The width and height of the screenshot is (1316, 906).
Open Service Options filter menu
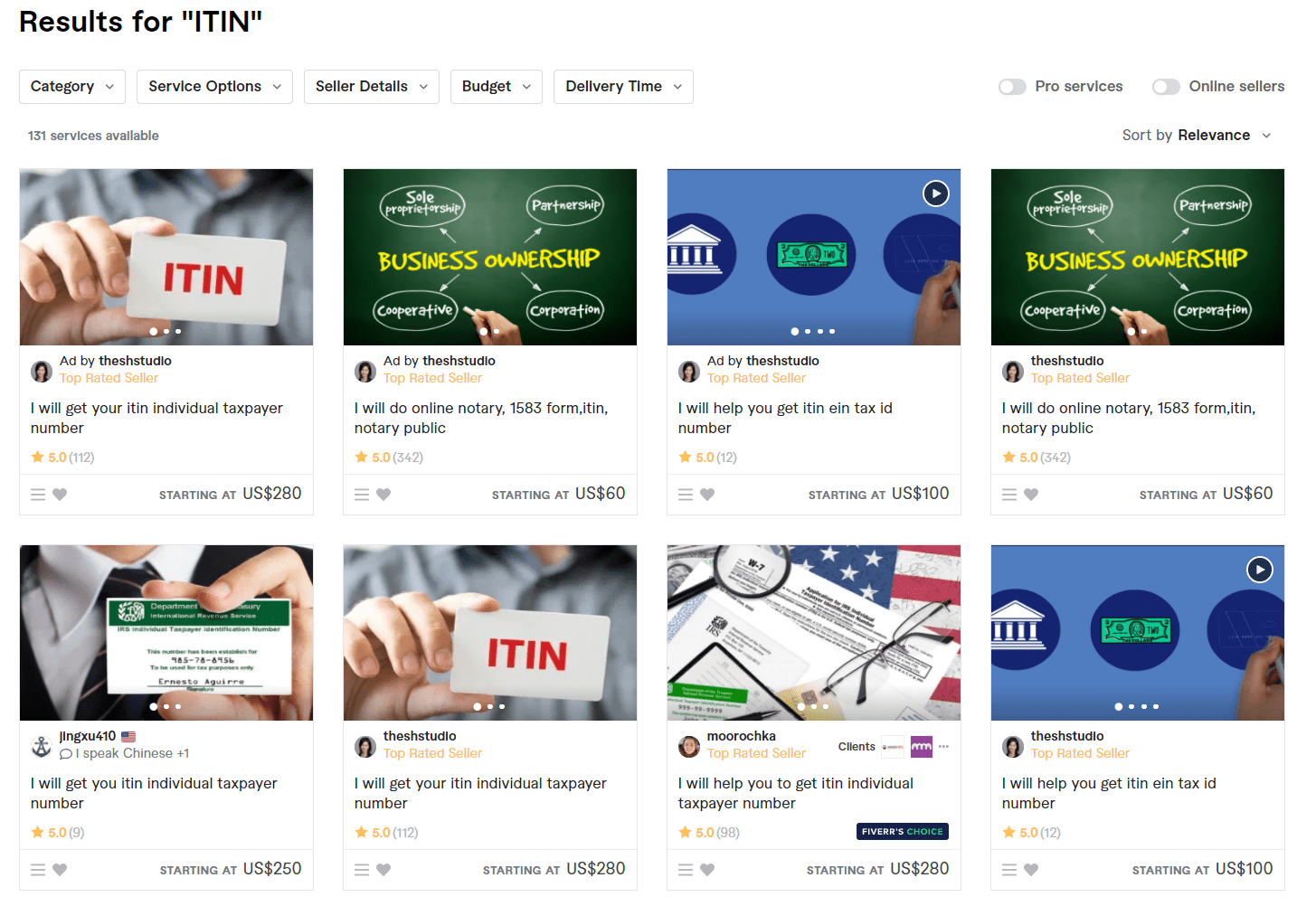pyautogui.click(x=214, y=87)
